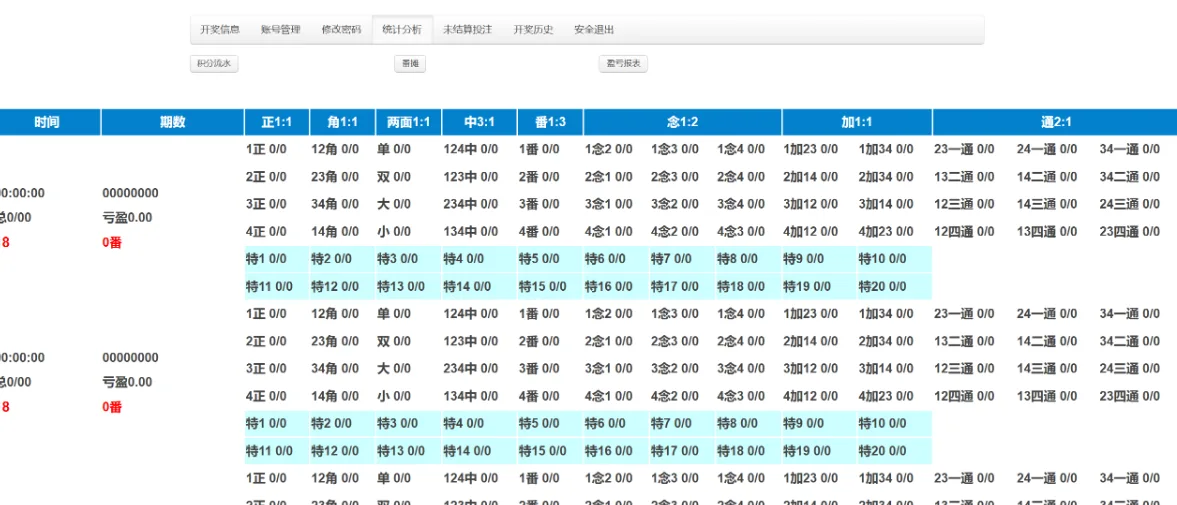Click the 番摊 button

click(x=410, y=64)
